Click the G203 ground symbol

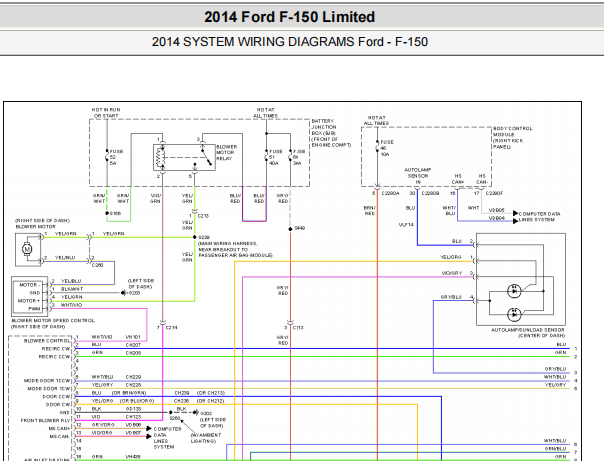pyautogui.click(x=123, y=293)
